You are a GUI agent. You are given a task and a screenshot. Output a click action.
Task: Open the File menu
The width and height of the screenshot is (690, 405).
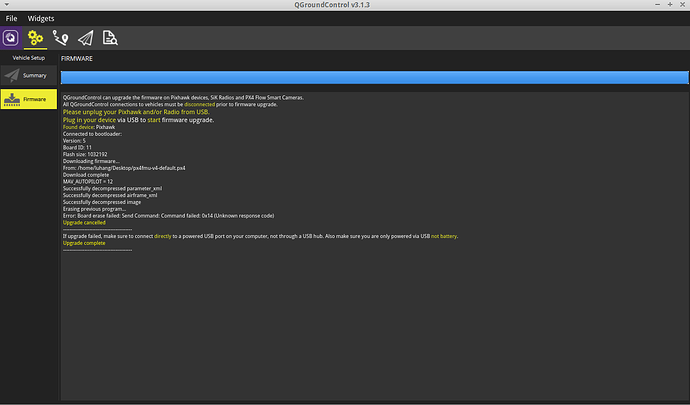11,18
